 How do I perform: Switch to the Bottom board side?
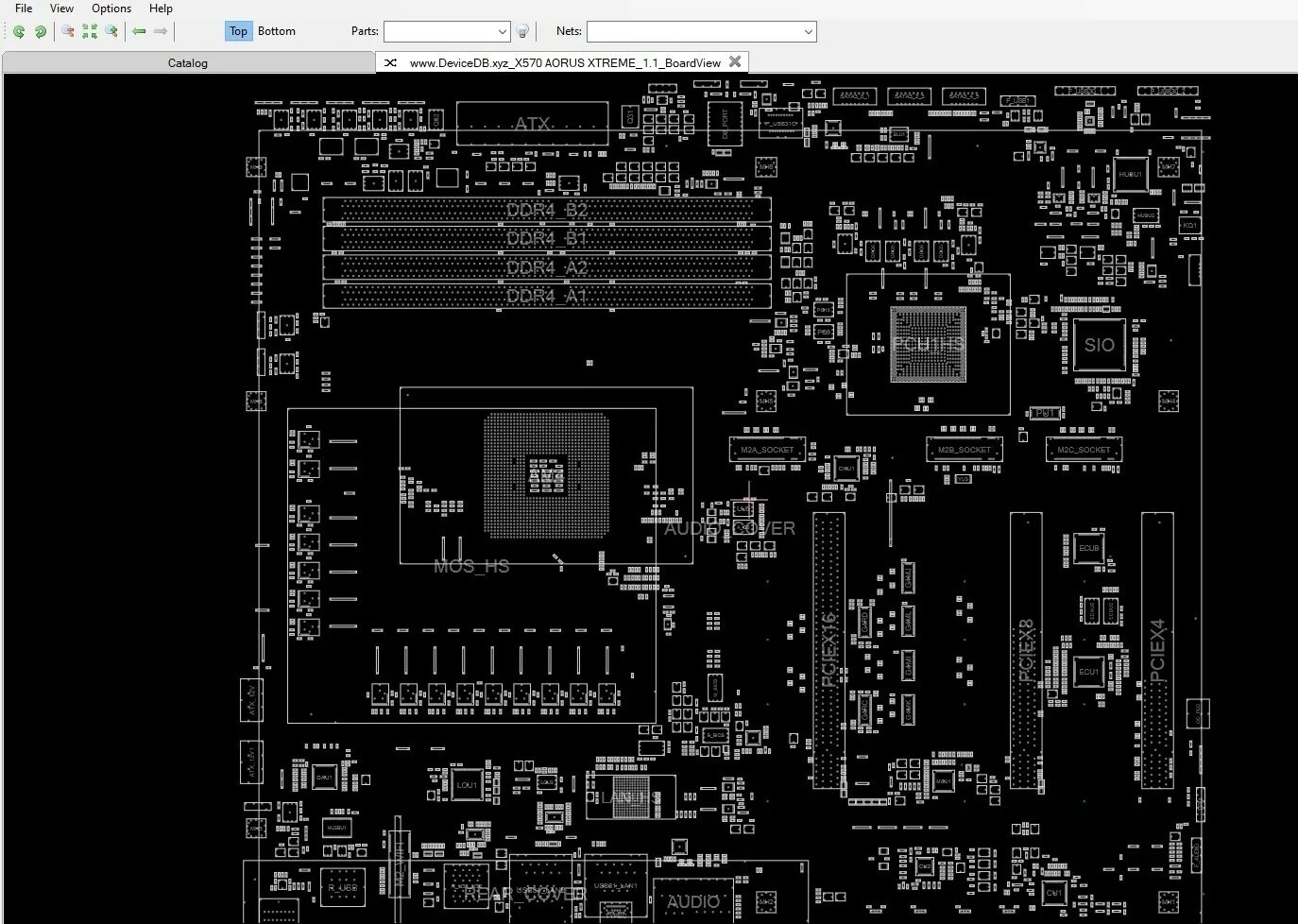click(277, 31)
